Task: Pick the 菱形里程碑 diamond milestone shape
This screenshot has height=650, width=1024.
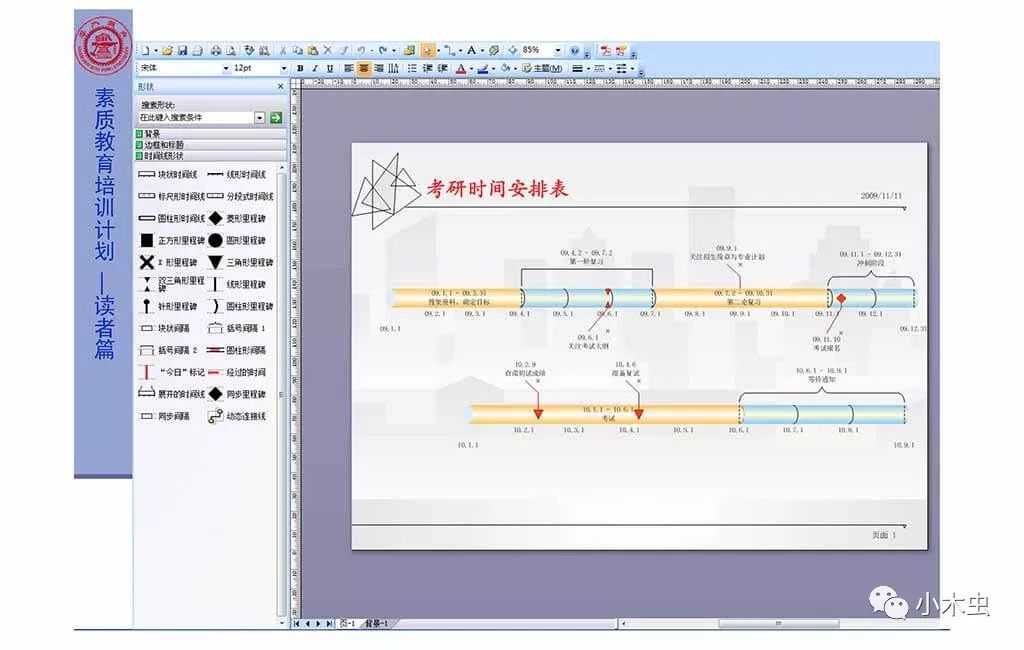Action: (238, 218)
